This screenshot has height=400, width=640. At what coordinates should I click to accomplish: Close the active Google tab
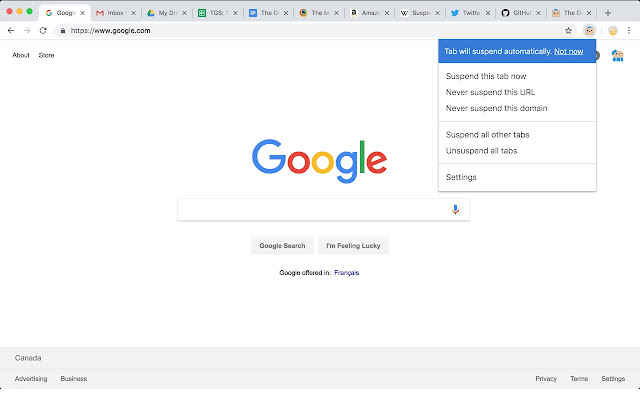pyautogui.click(x=82, y=13)
